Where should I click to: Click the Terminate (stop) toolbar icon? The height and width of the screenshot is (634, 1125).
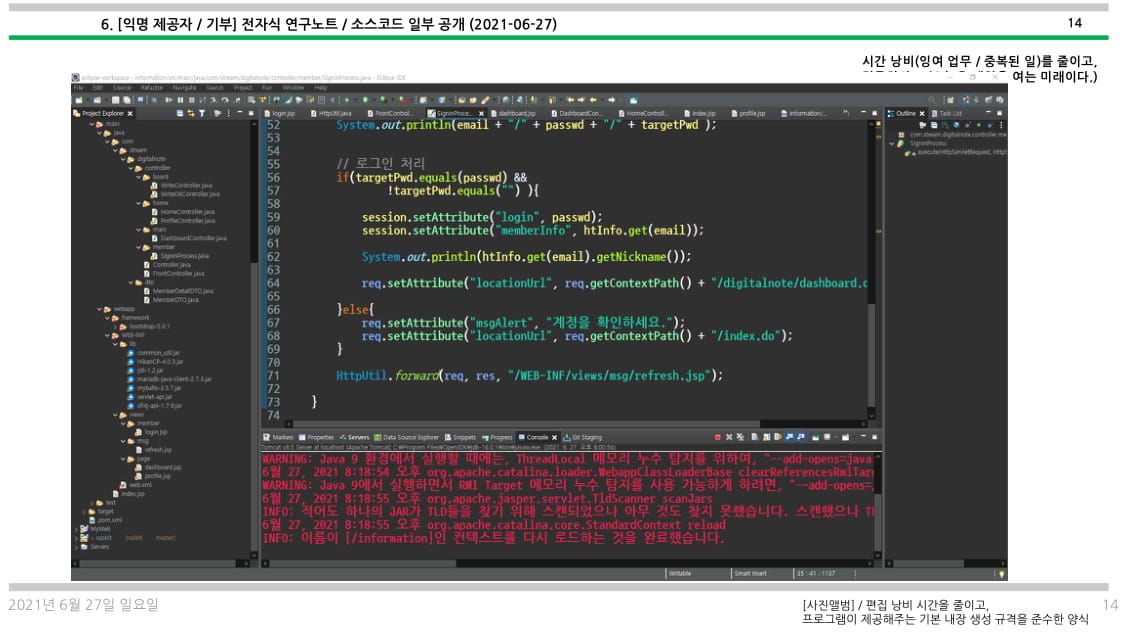click(x=191, y=100)
